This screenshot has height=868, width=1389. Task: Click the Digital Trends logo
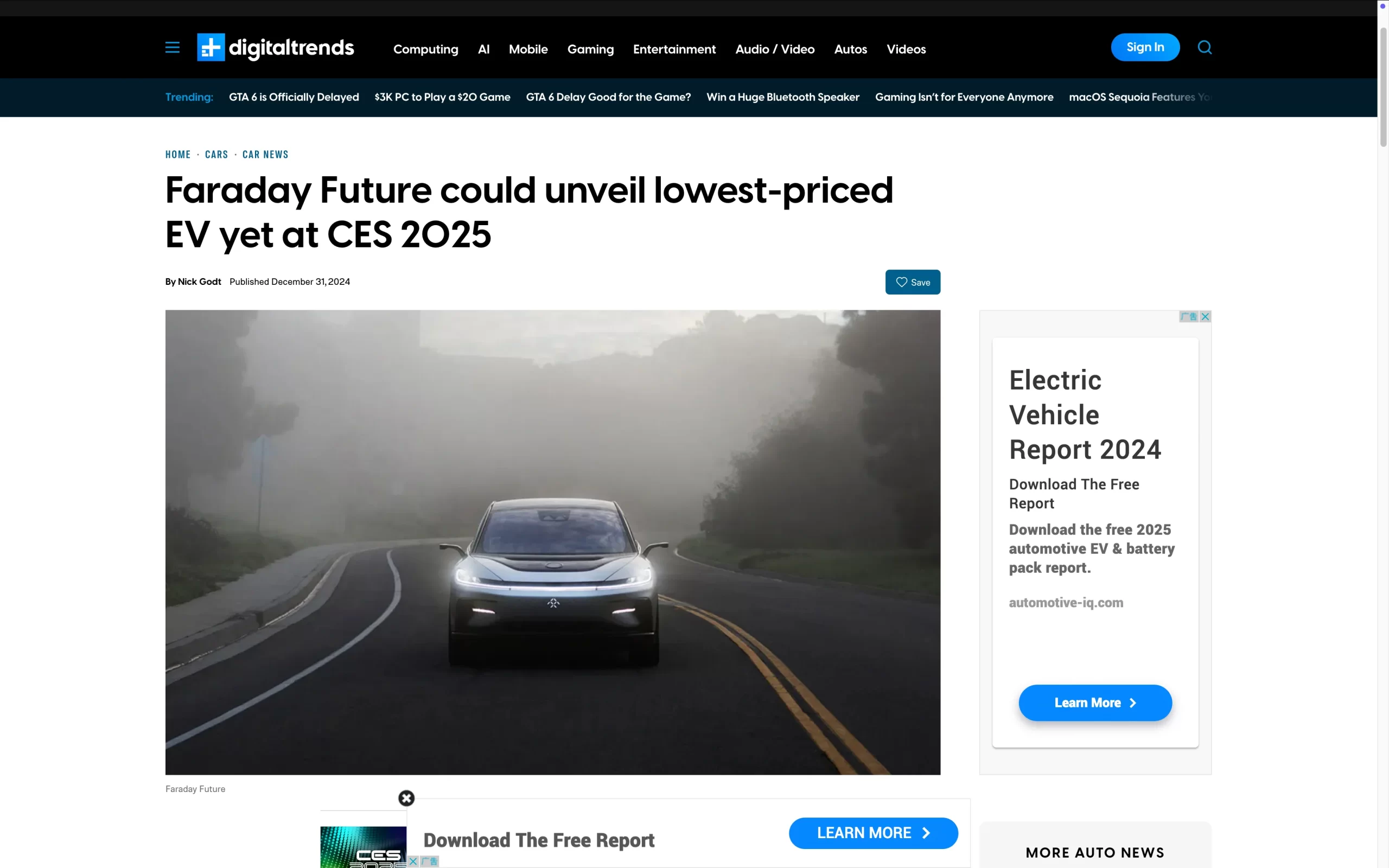(276, 48)
